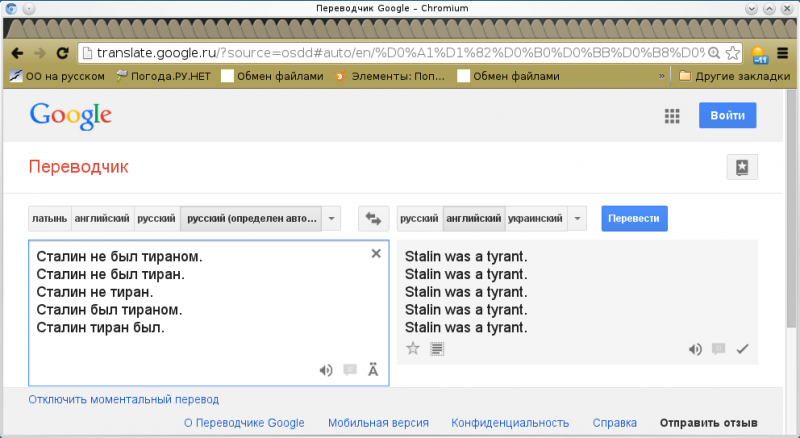
Task: Expand the source language dropdown arrow
Action: click(332, 218)
